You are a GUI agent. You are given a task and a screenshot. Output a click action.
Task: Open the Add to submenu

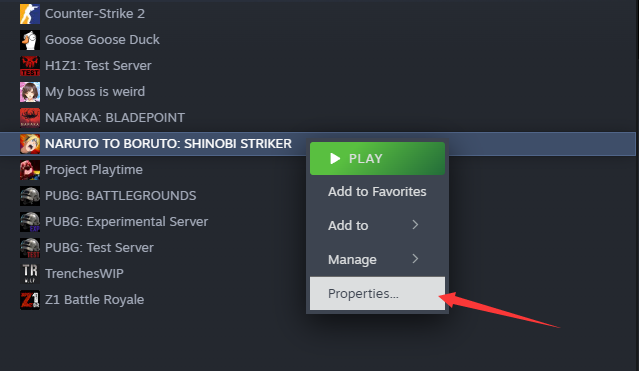coord(377,225)
